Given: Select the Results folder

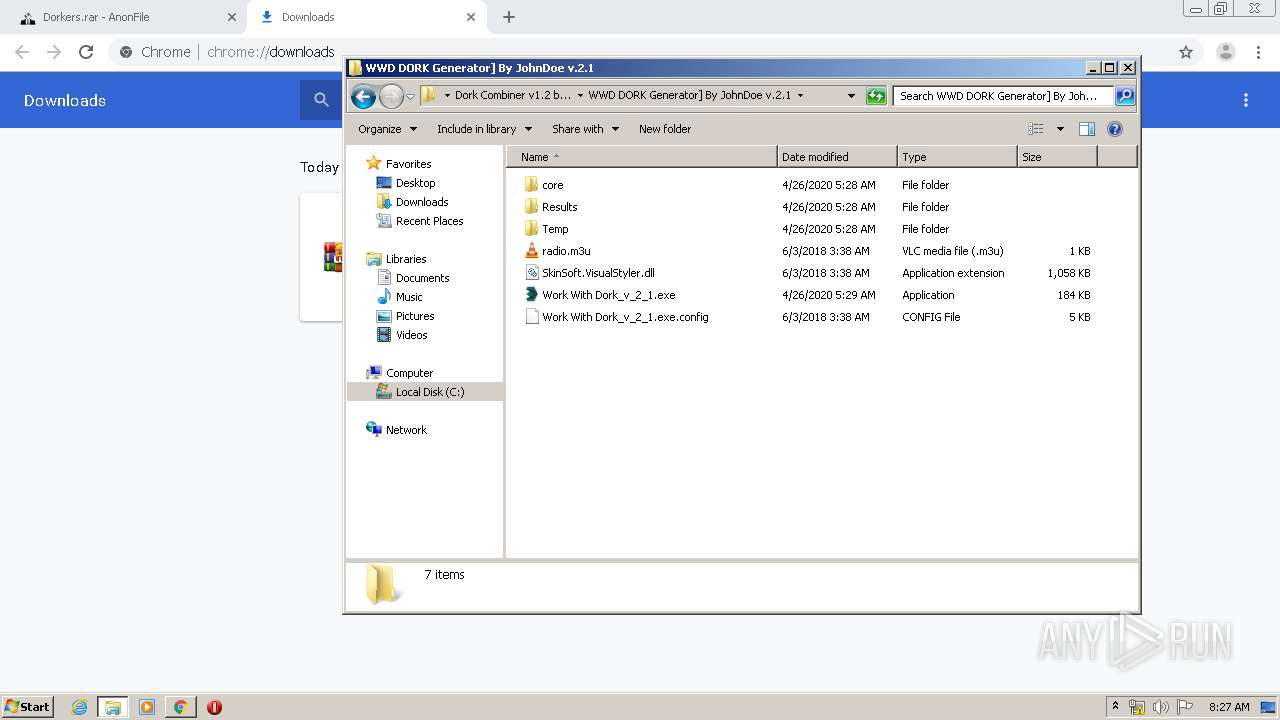Looking at the screenshot, I should point(559,207).
